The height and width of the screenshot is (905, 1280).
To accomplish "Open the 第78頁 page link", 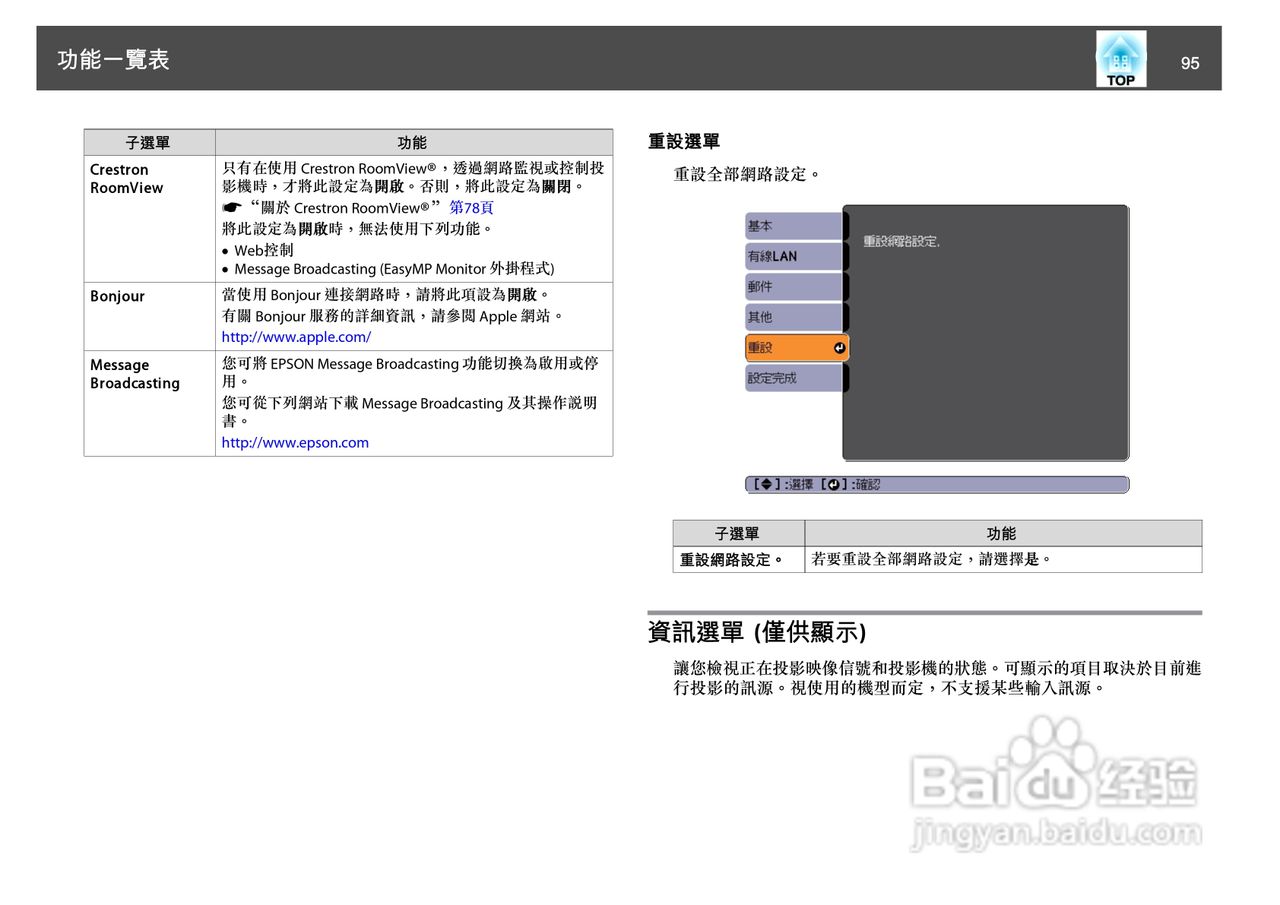I will [471, 208].
